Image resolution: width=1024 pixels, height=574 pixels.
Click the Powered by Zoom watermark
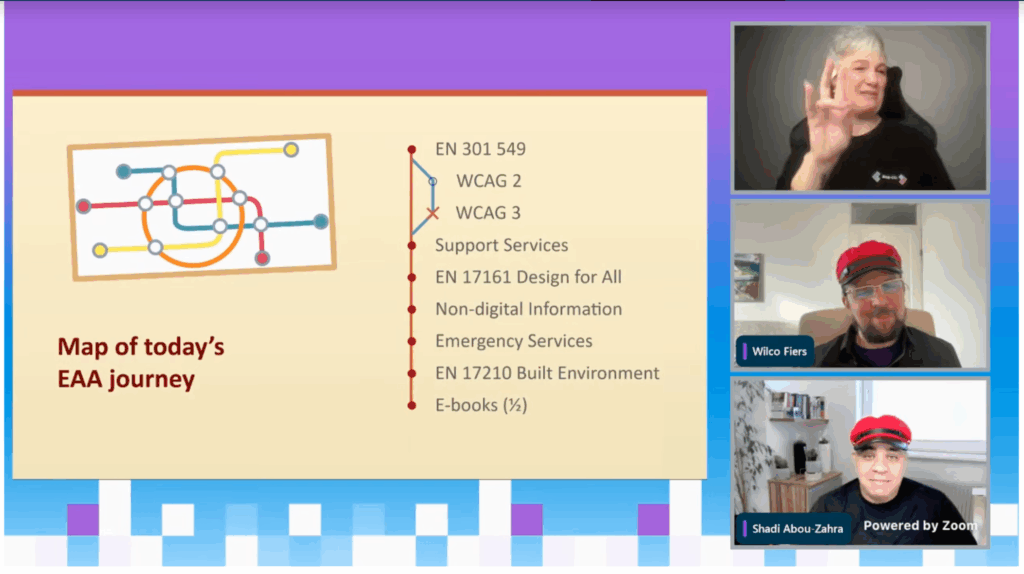tap(920, 525)
